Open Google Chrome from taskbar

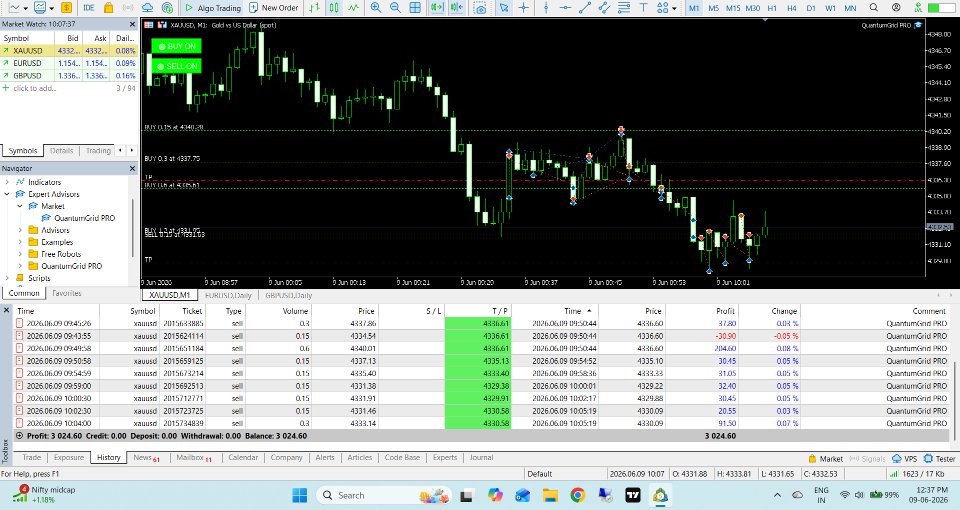577,495
